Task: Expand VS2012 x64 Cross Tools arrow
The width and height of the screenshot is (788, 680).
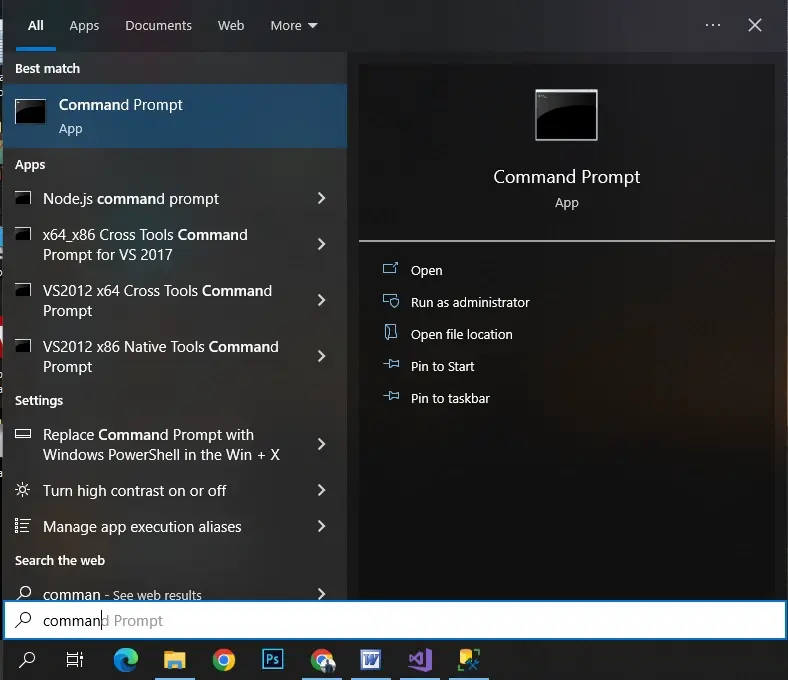Action: [x=322, y=301]
